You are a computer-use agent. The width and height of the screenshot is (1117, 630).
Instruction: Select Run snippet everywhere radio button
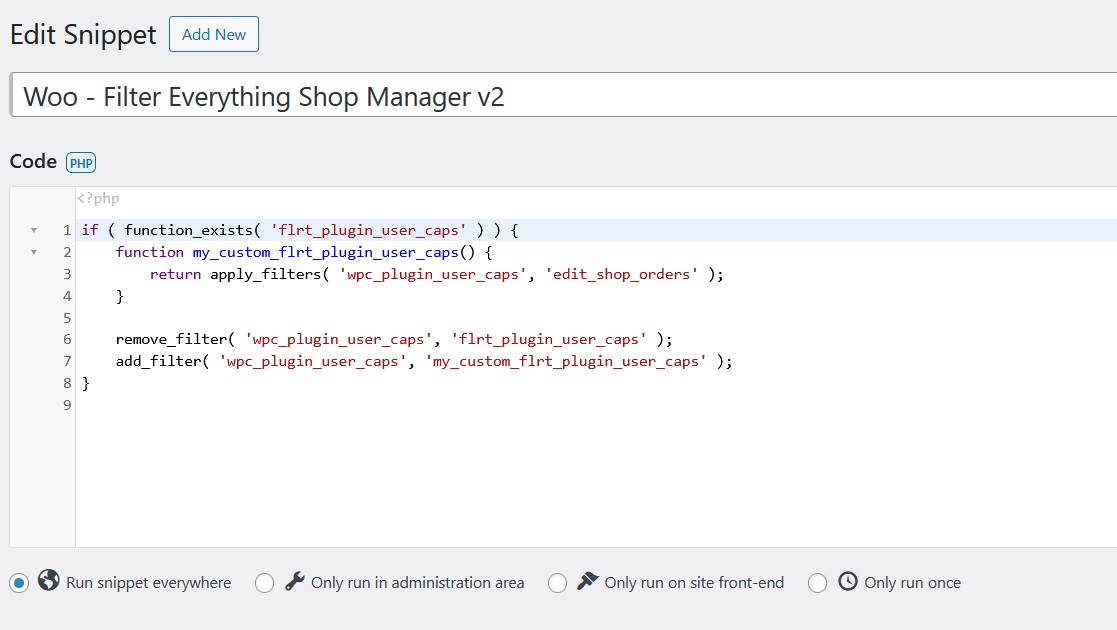tap(19, 583)
